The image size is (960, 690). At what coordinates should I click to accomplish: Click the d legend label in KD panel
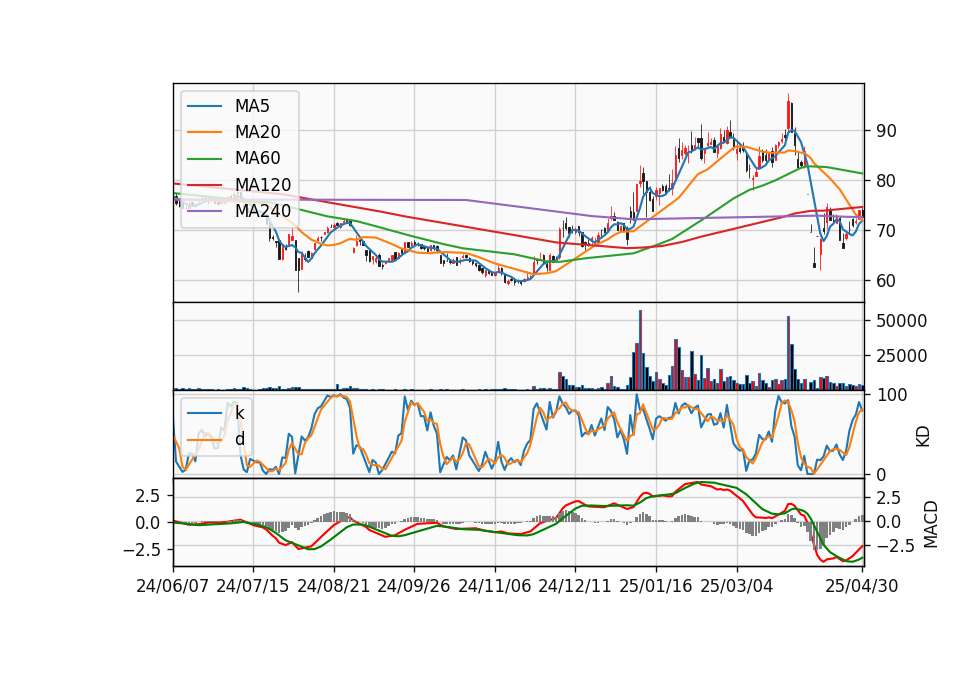click(x=240, y=439)
